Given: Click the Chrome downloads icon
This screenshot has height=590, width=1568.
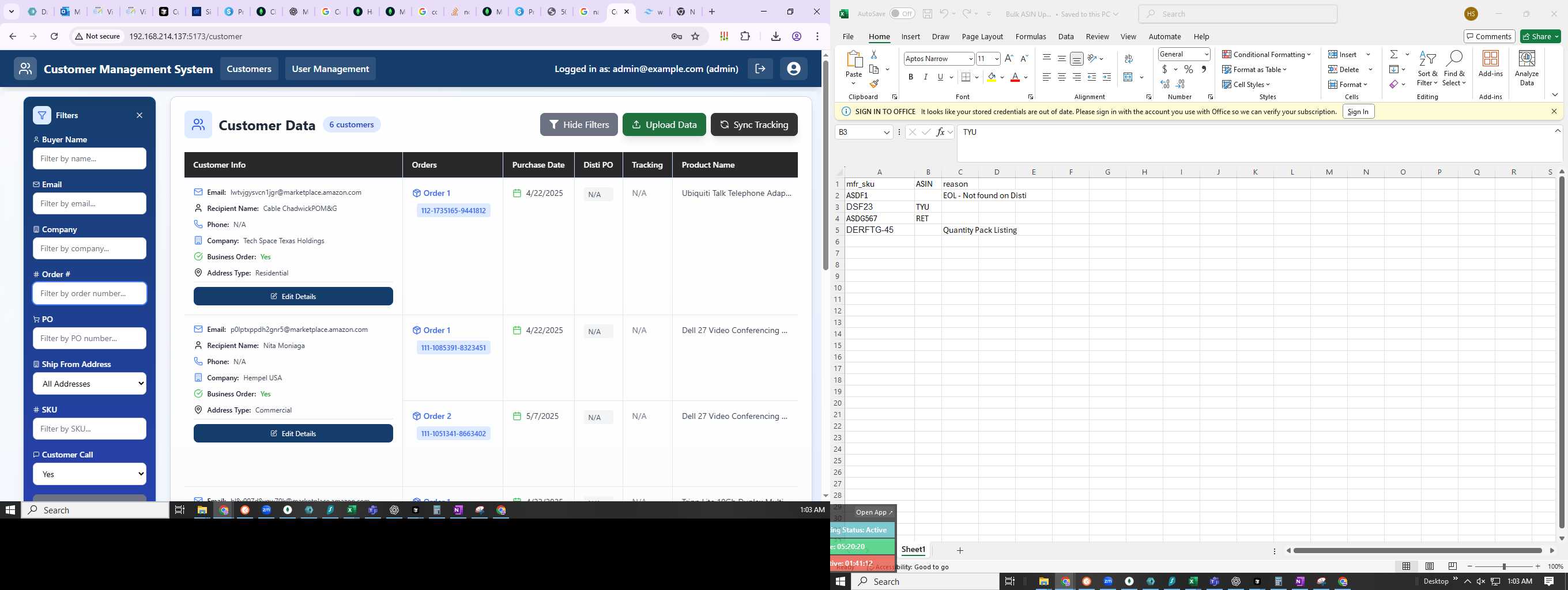Looking at the screenshot, I should click(x=775, y=36).
